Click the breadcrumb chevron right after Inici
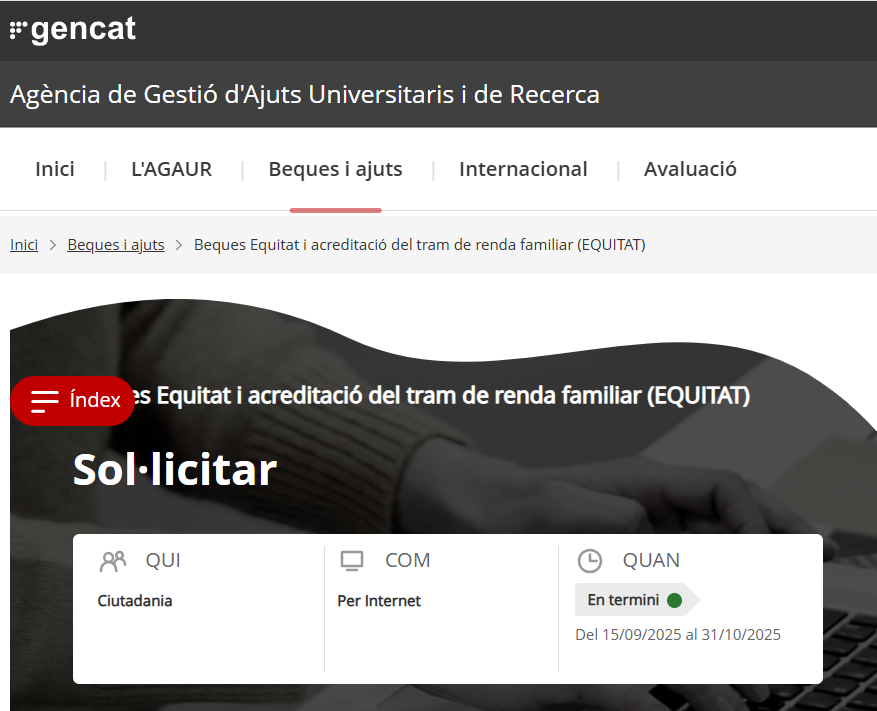Screen dimensions: 877x711 53,245
